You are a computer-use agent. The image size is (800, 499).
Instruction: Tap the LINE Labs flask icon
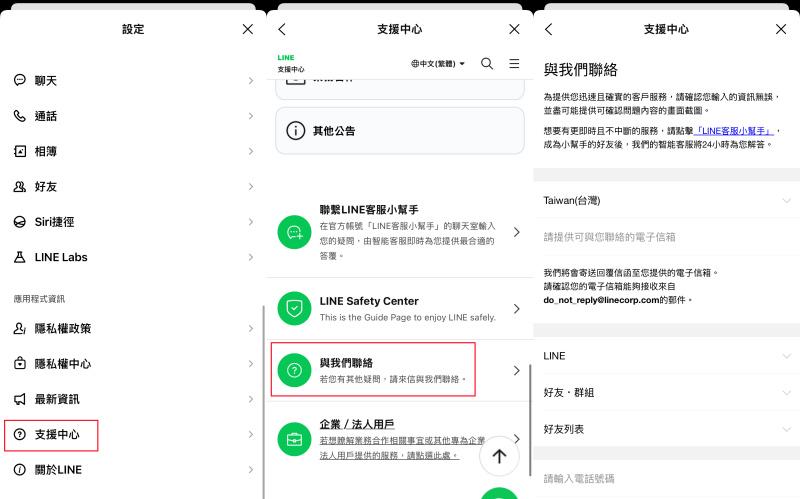coord(19,257)
